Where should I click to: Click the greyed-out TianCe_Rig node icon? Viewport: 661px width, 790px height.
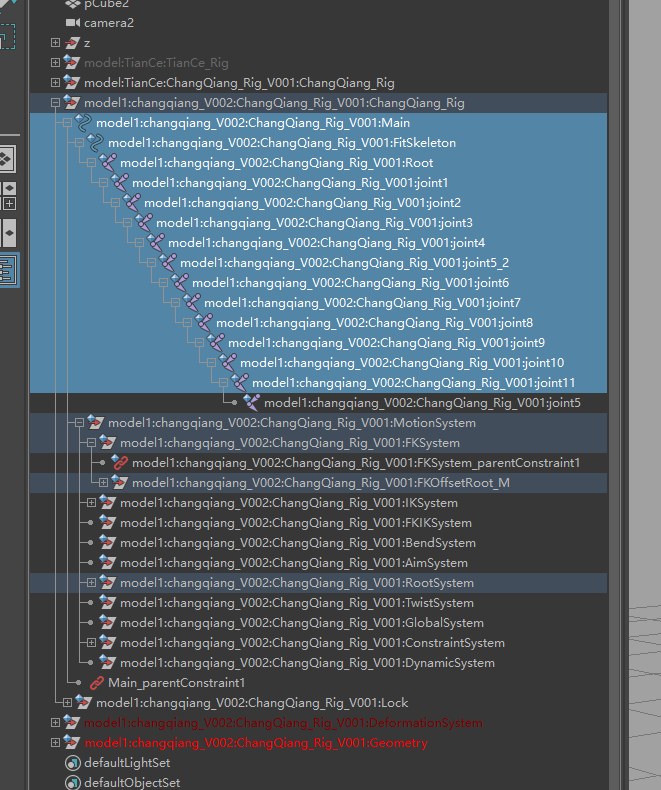tap(72, 62)
